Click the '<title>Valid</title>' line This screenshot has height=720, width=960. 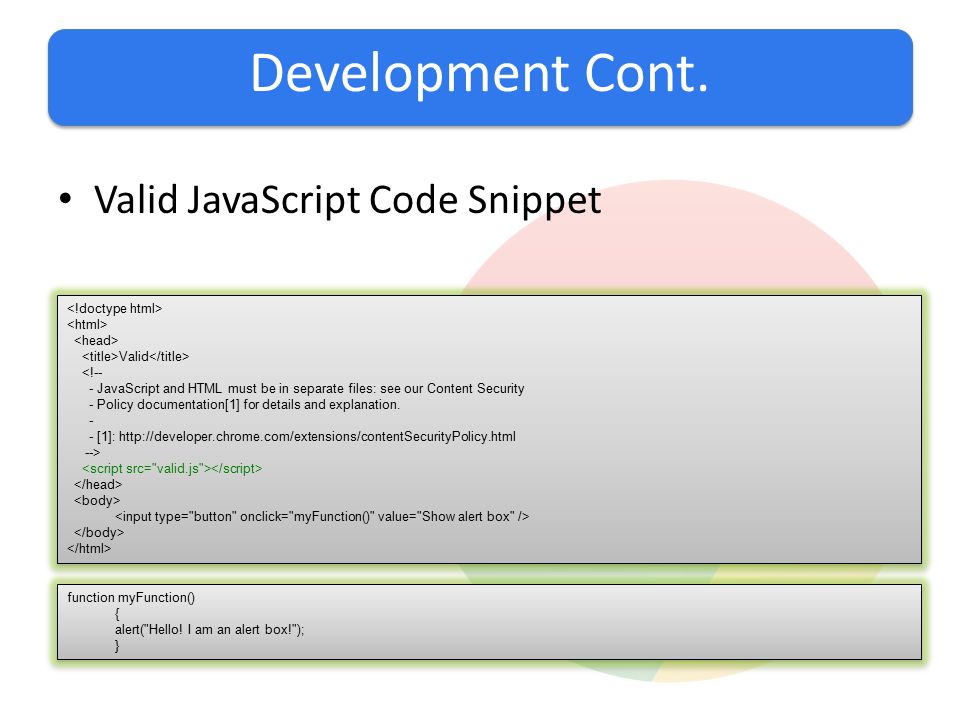click(135, 356)
